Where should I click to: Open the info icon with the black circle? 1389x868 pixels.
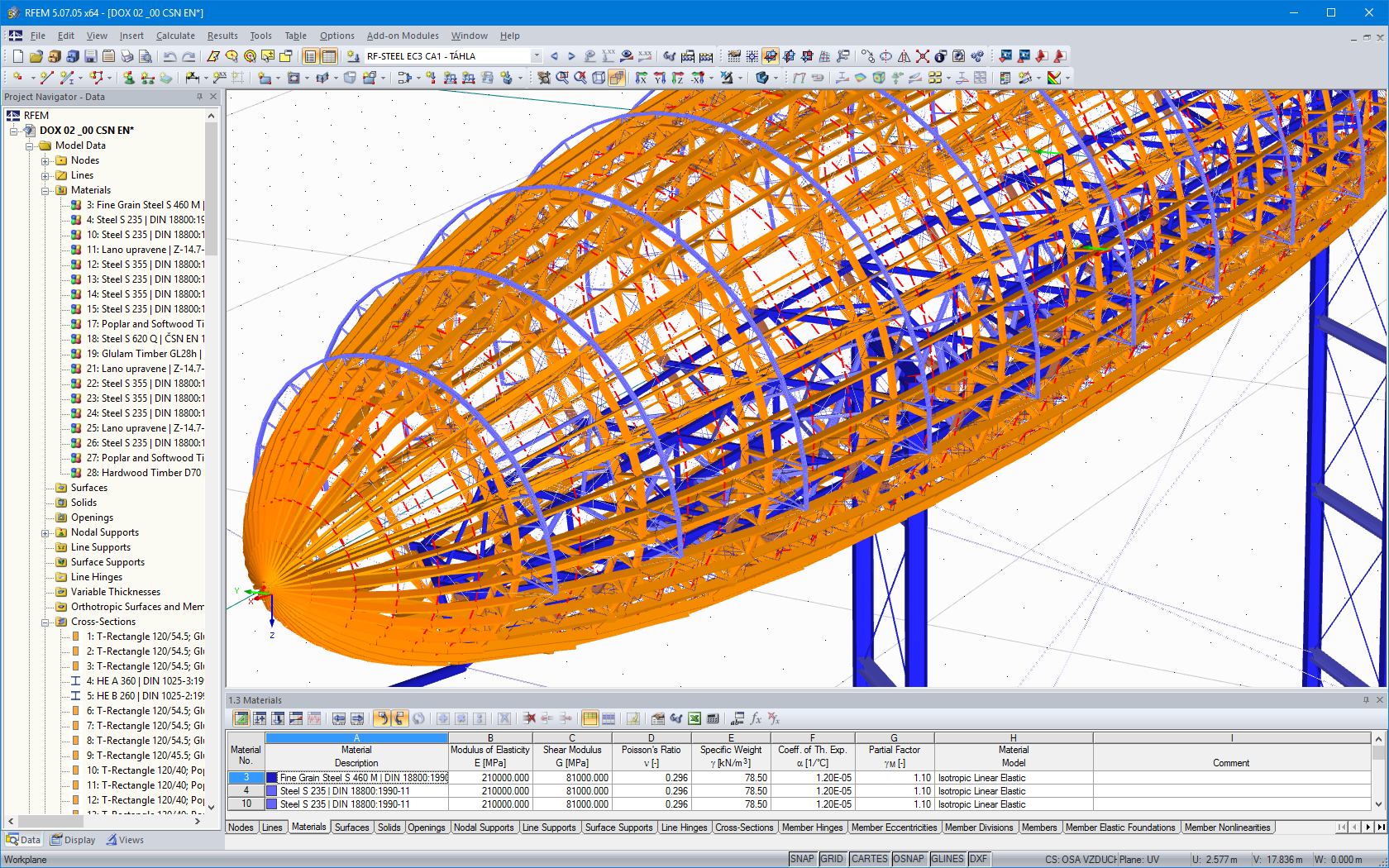[940, 56]
